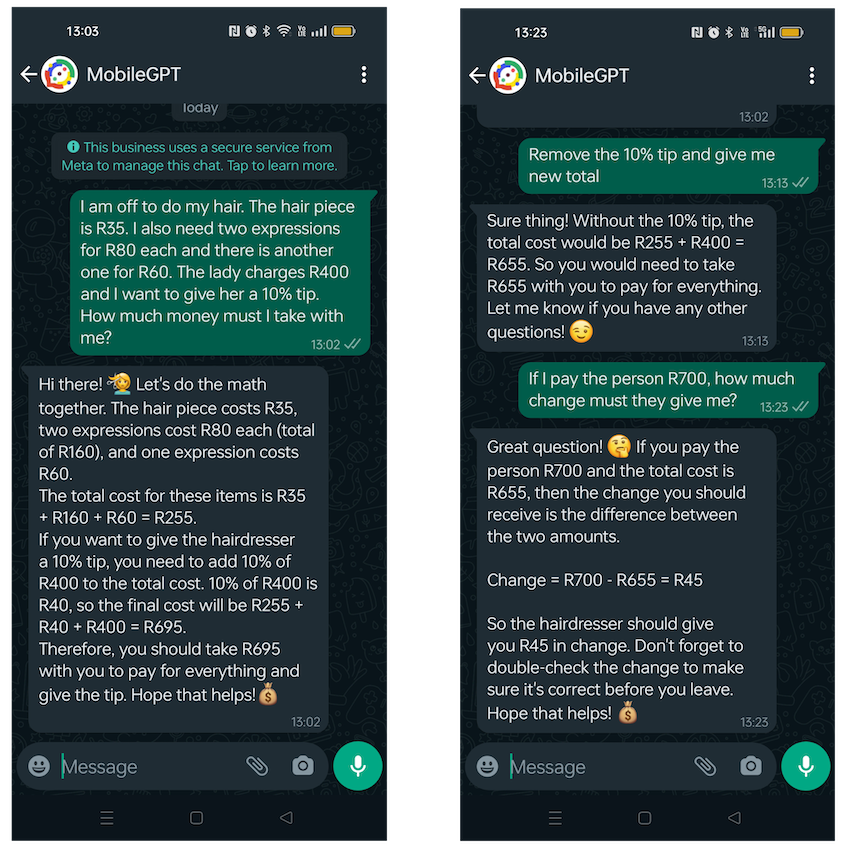
Task: Open MobileGPT profile picture in left phone
Action: click(x=60, y=74)
